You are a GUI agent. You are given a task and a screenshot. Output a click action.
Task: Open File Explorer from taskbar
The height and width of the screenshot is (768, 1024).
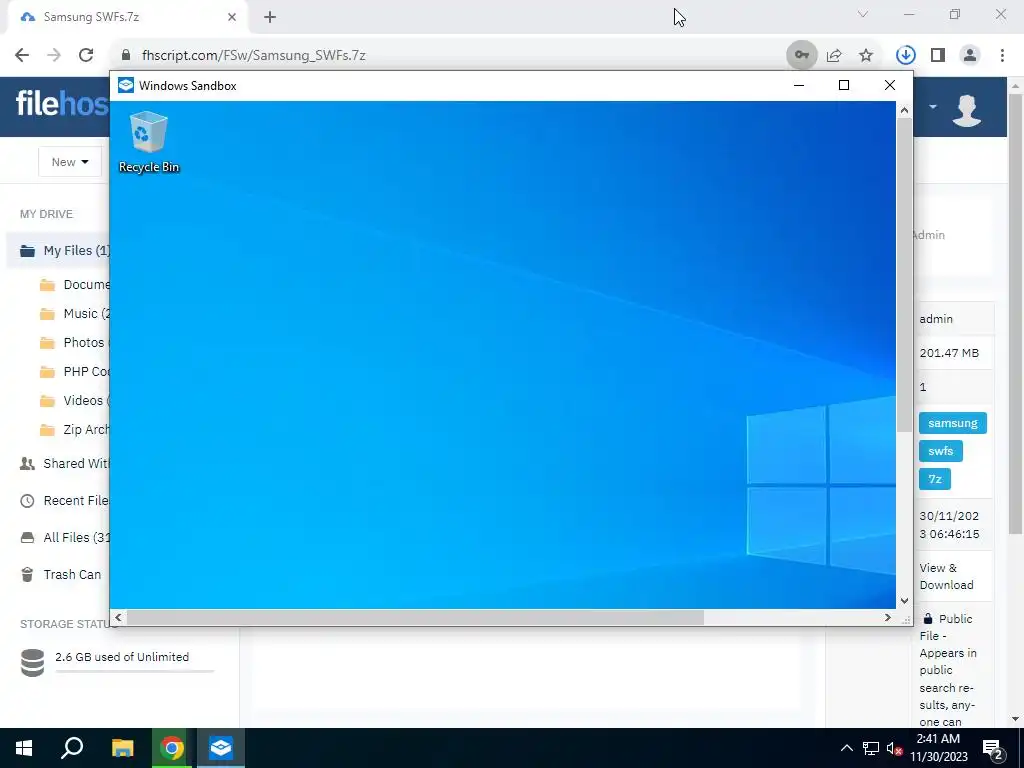122,748
